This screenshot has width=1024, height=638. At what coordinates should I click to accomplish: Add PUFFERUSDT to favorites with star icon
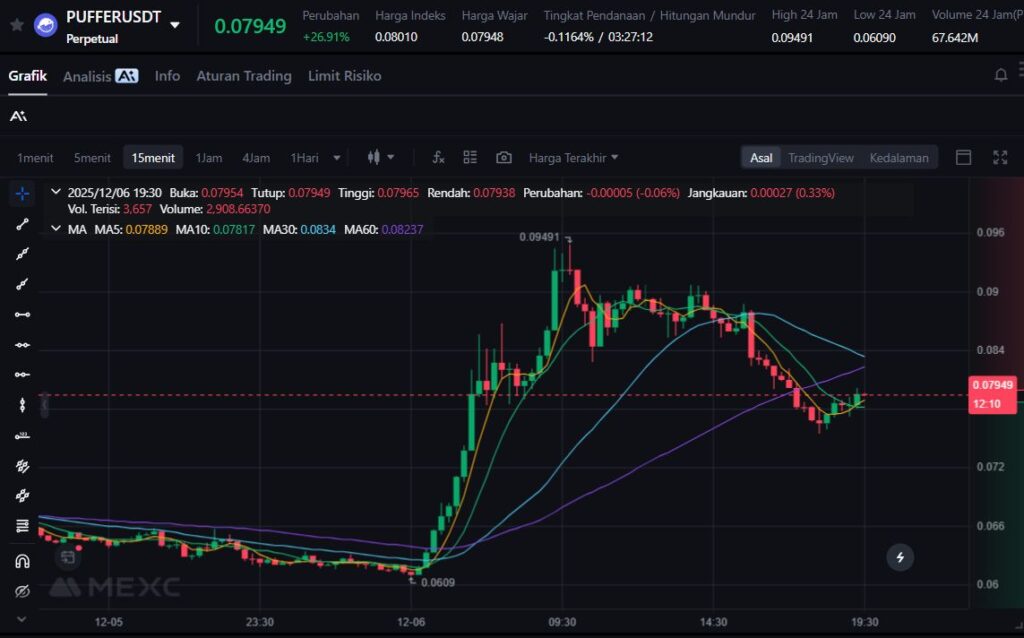point(16,25)
